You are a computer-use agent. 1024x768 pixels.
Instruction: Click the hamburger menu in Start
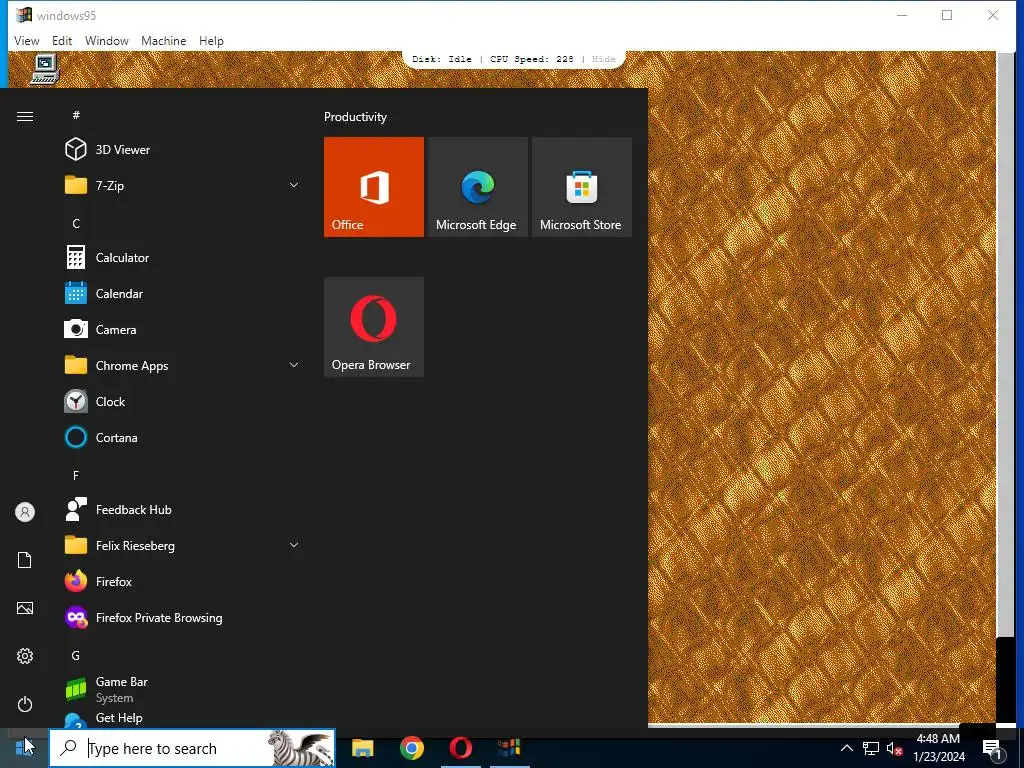pyautogui.click(x=25, y=116)
